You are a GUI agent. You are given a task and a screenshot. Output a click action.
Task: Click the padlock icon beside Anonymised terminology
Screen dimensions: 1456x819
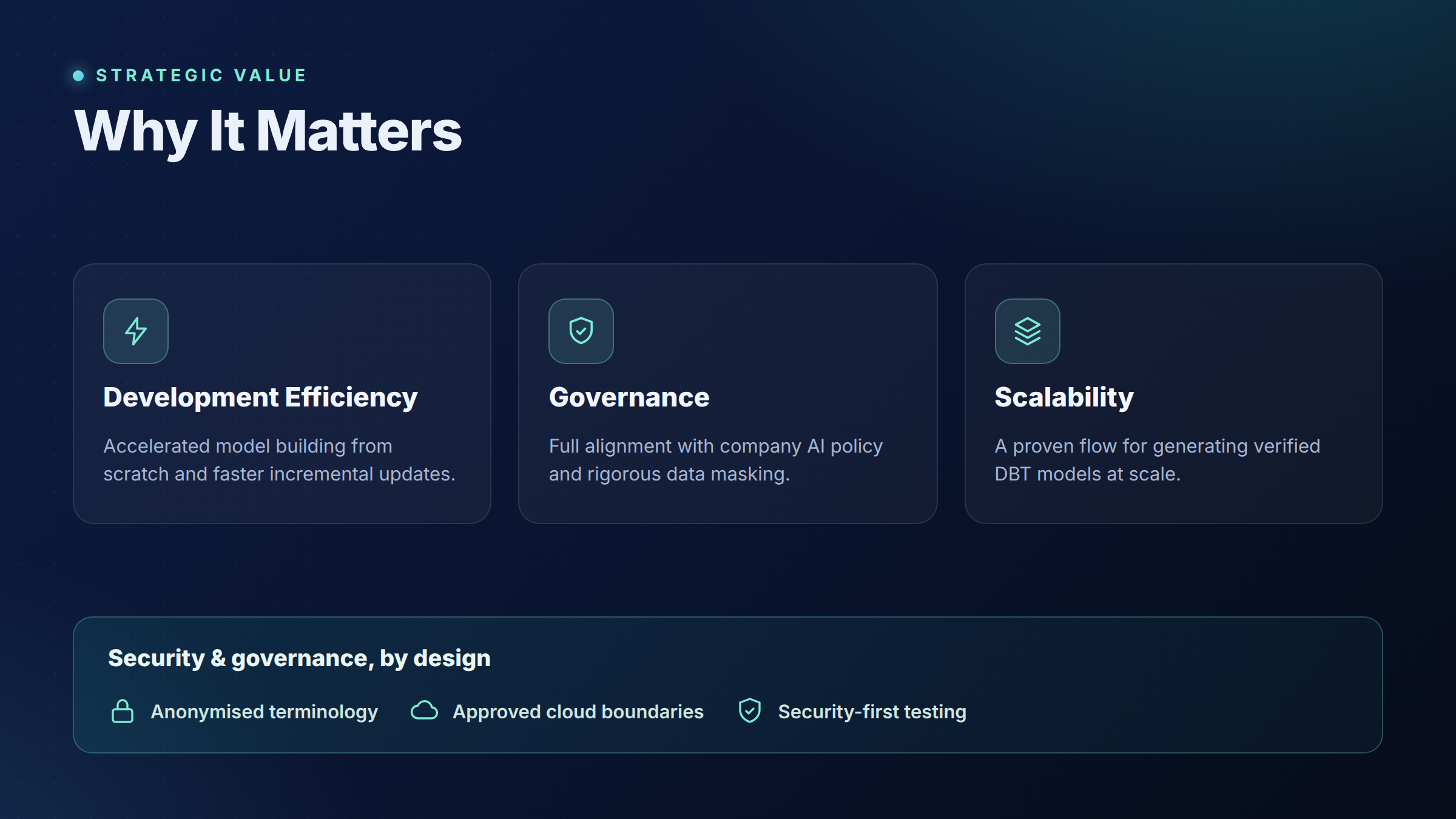pos(123,711)
